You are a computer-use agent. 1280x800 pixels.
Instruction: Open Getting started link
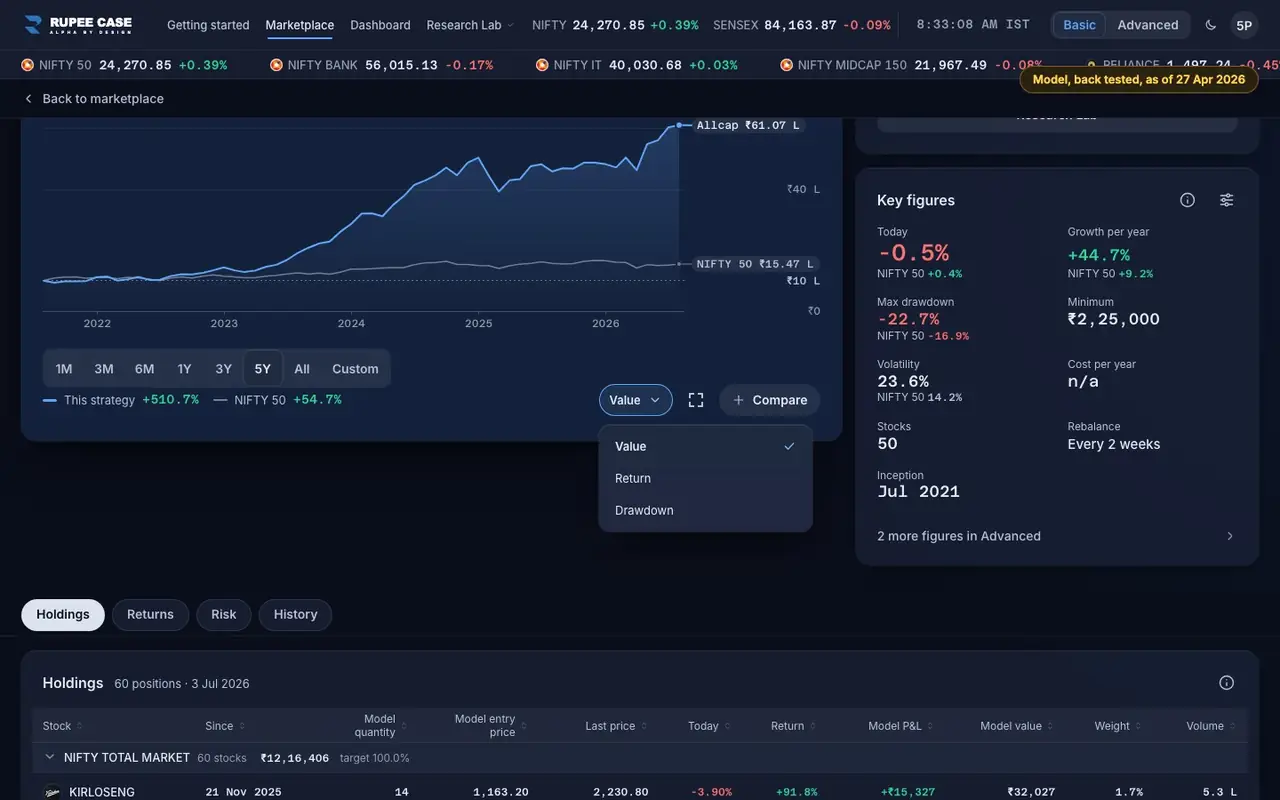(208, 25)
